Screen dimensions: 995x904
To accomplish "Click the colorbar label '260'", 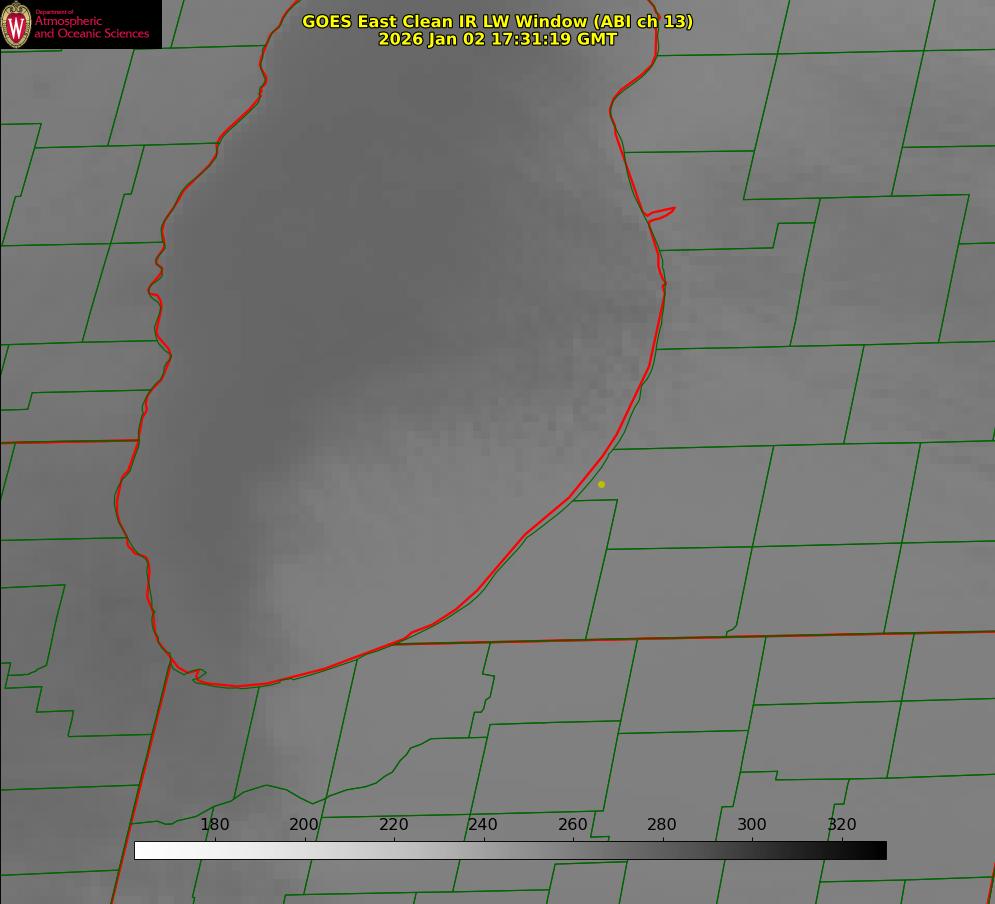I will (x=572, y=824).
